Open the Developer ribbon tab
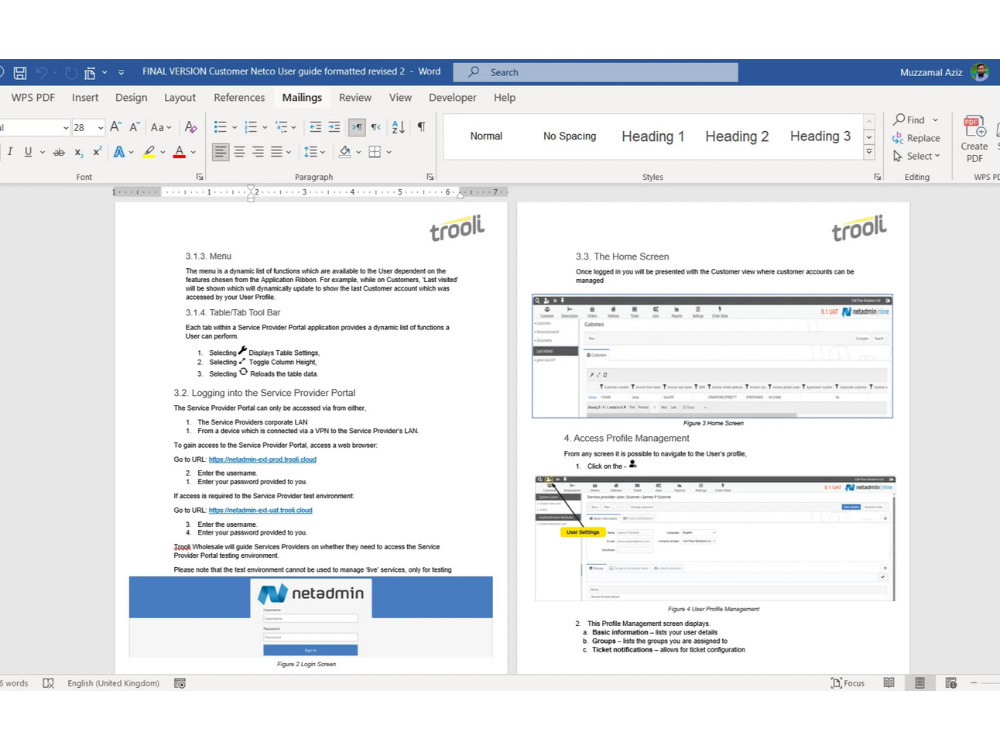Viewport: 1000px width, 750px height. tap(453, 98)
